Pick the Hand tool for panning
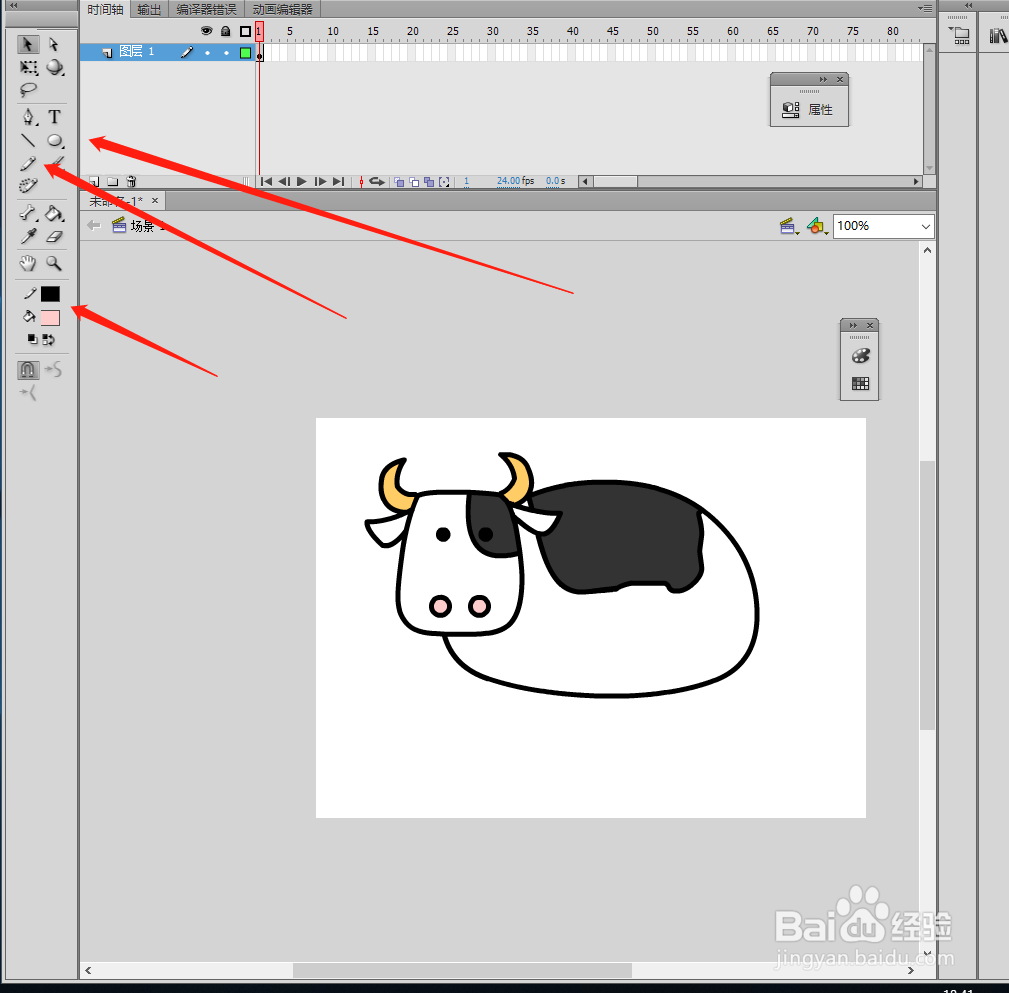This screenshot has width=1009, height=993. tap(27, 263)
